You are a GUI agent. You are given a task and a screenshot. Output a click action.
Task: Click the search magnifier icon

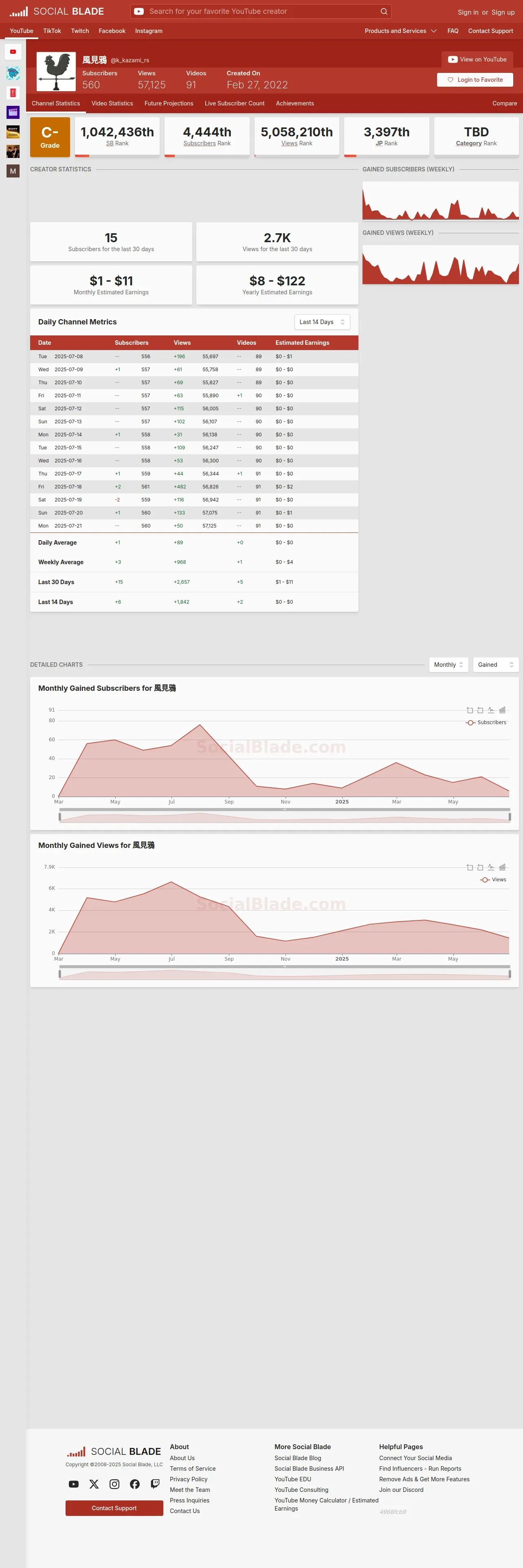point(384,11)
